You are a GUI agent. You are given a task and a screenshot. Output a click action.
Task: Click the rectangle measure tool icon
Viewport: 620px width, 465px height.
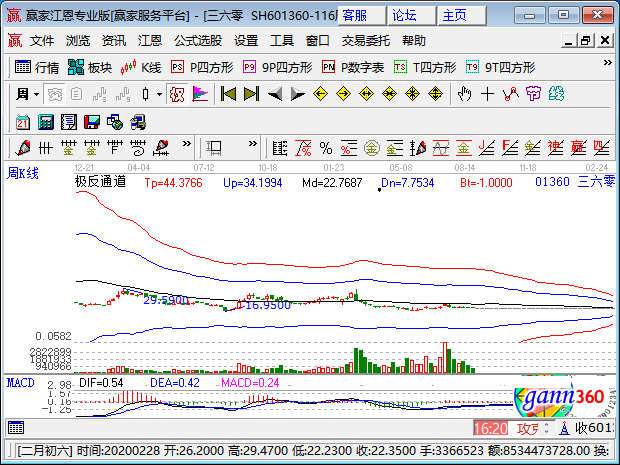tap(214, 148)
